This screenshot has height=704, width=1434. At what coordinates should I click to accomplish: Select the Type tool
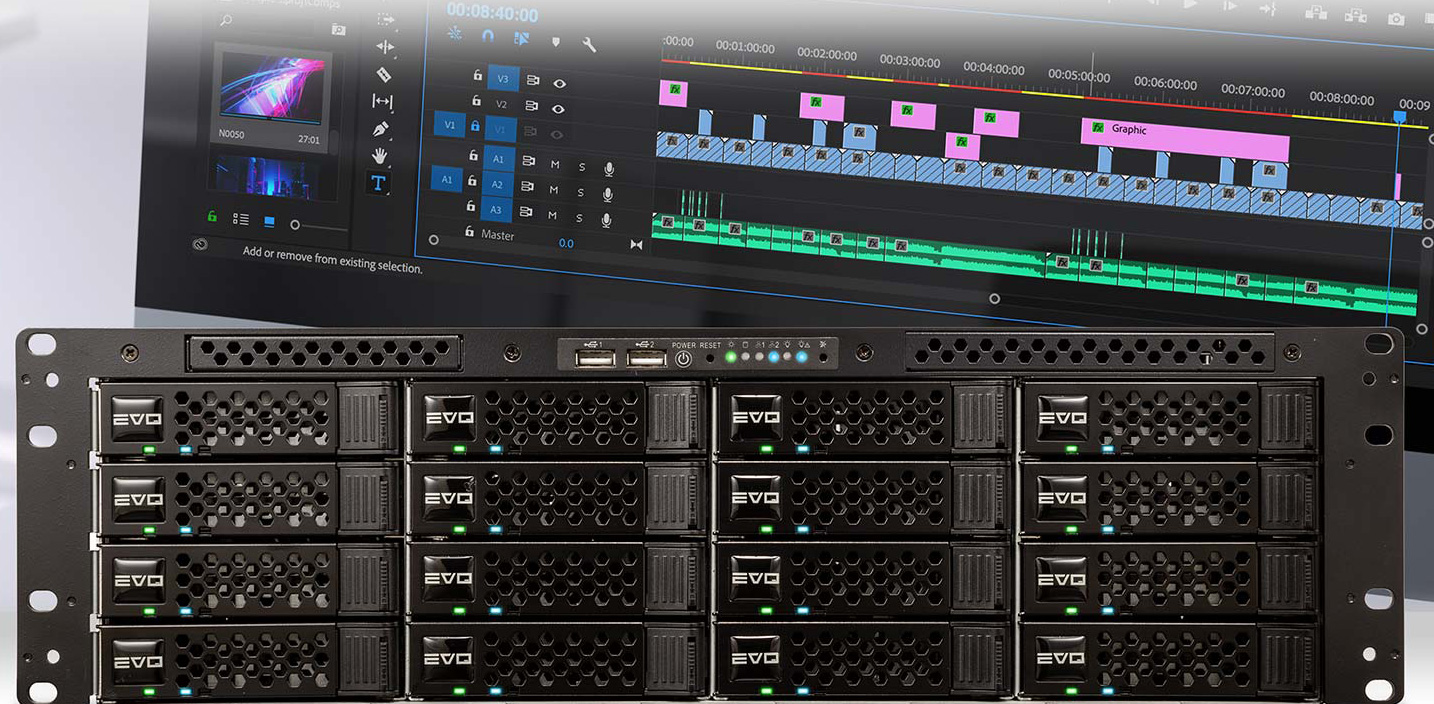[x=378, y=183]
